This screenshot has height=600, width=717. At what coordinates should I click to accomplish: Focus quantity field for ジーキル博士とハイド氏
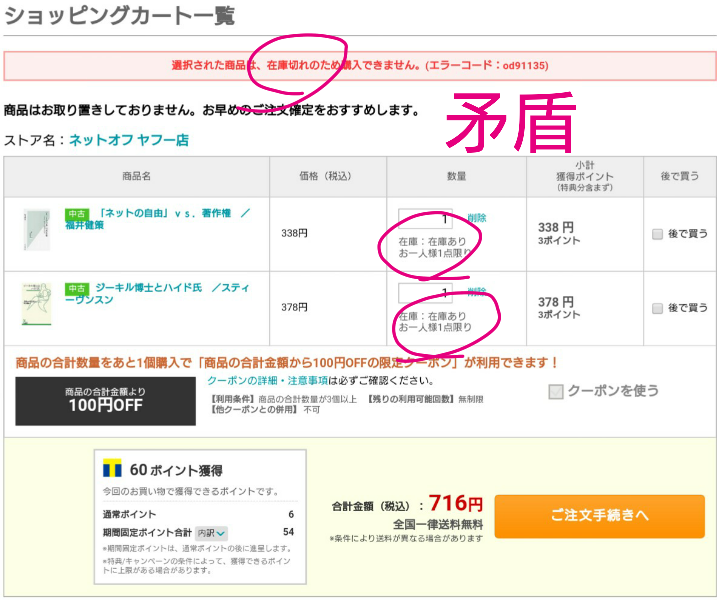[x=425, y=293]
